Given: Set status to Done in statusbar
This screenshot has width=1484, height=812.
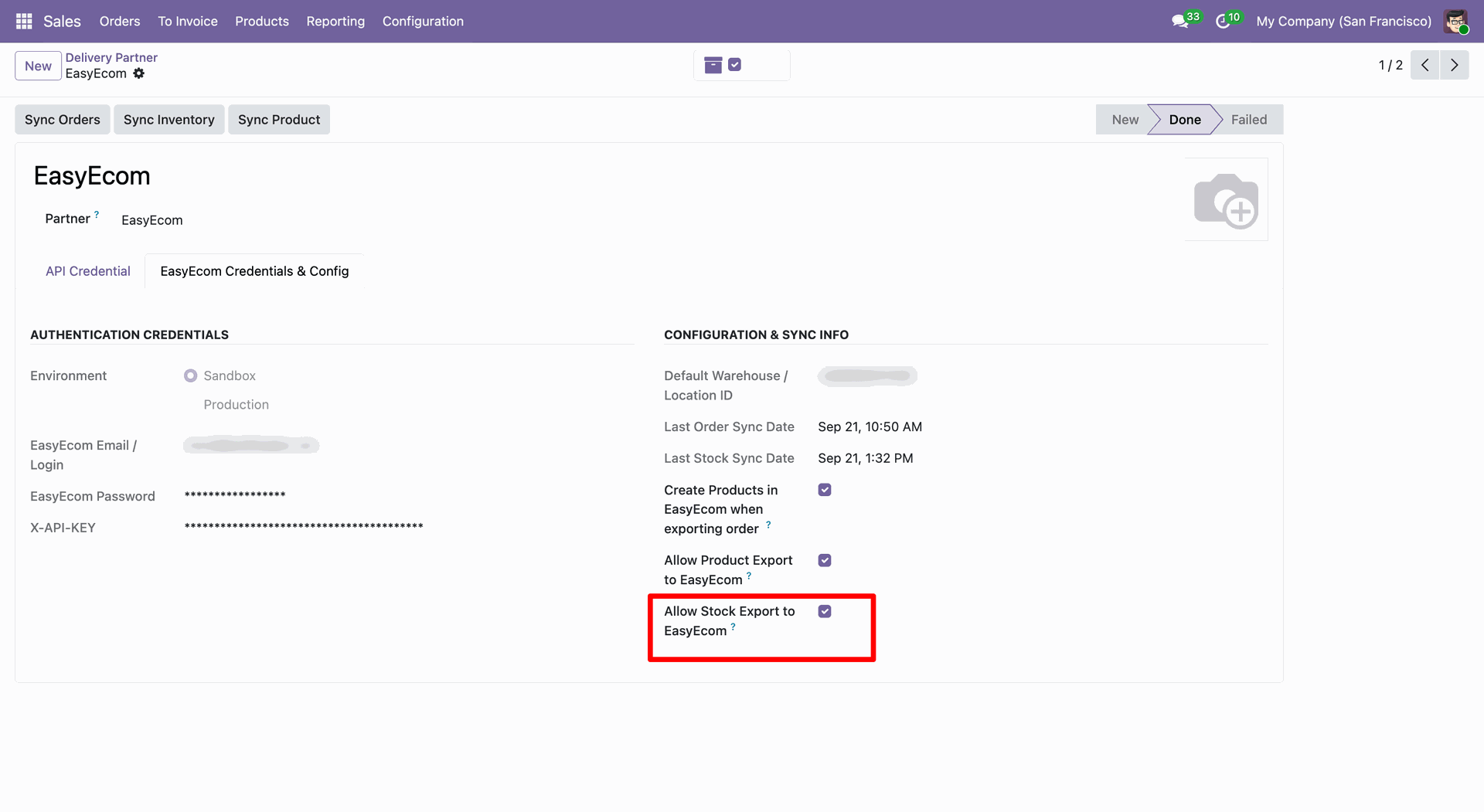Looking at the screenshot, I should (x=1184, y=120).
